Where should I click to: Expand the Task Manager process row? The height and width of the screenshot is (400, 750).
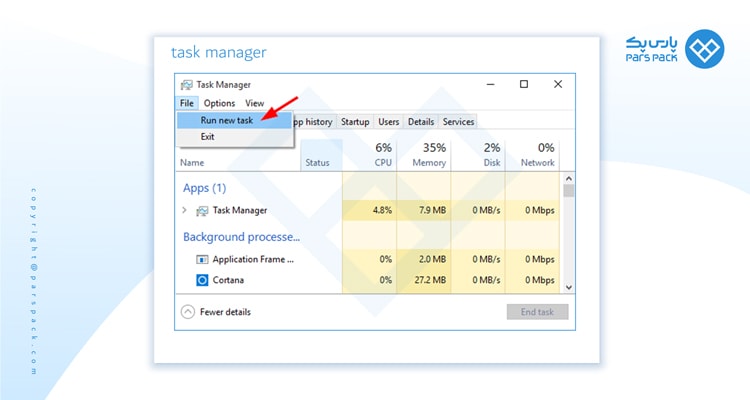point(185,210)
